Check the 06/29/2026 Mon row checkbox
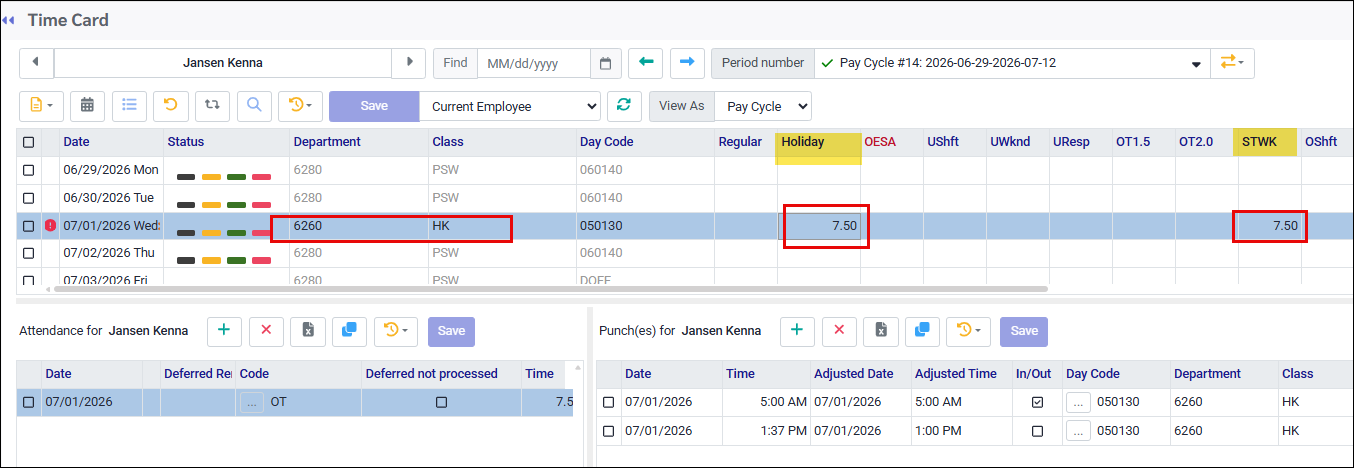The width and height of the screenshot is (1354, 468). (x=28, y=170)
